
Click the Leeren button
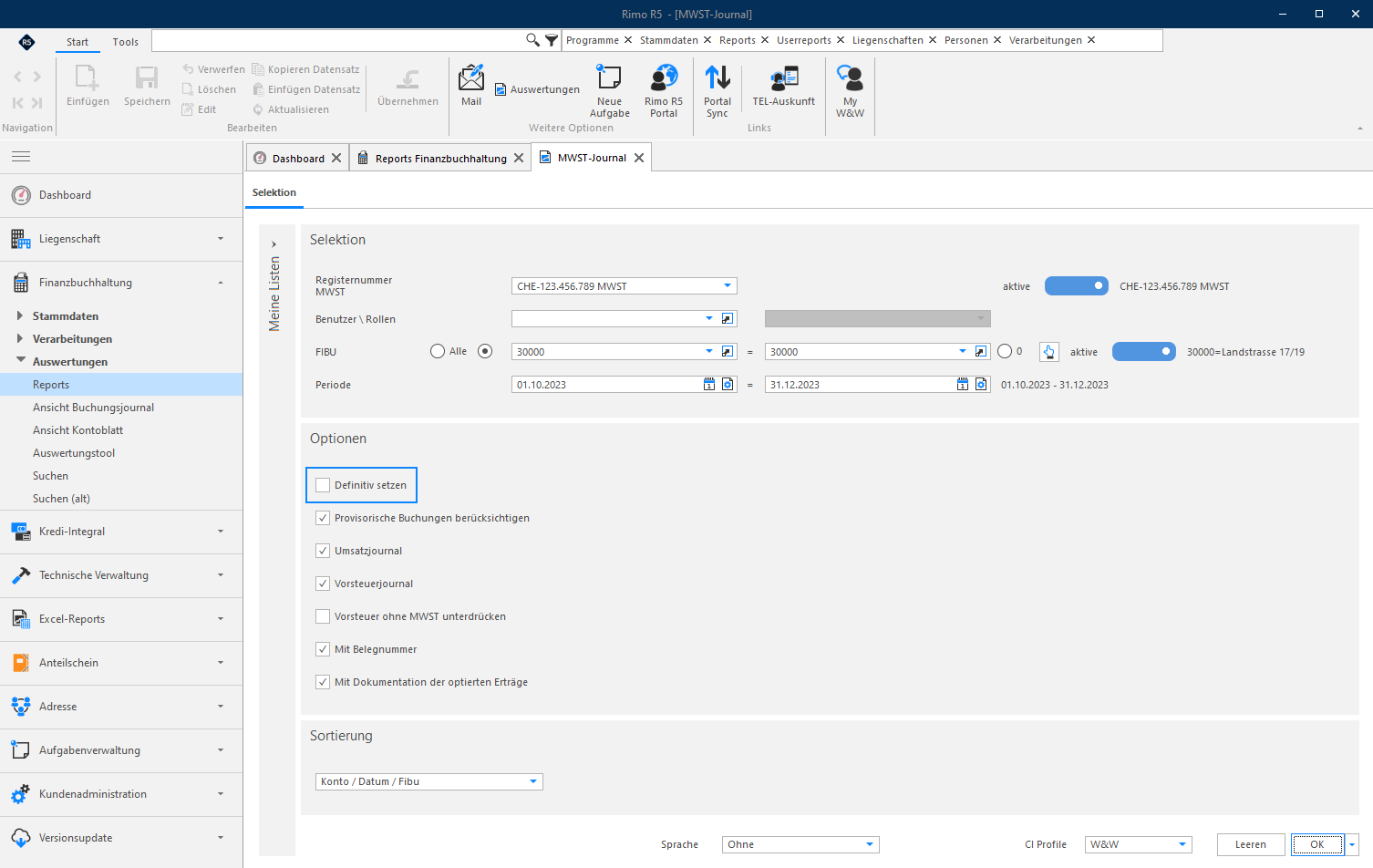pyautogui.click(x=1251, y=844)
